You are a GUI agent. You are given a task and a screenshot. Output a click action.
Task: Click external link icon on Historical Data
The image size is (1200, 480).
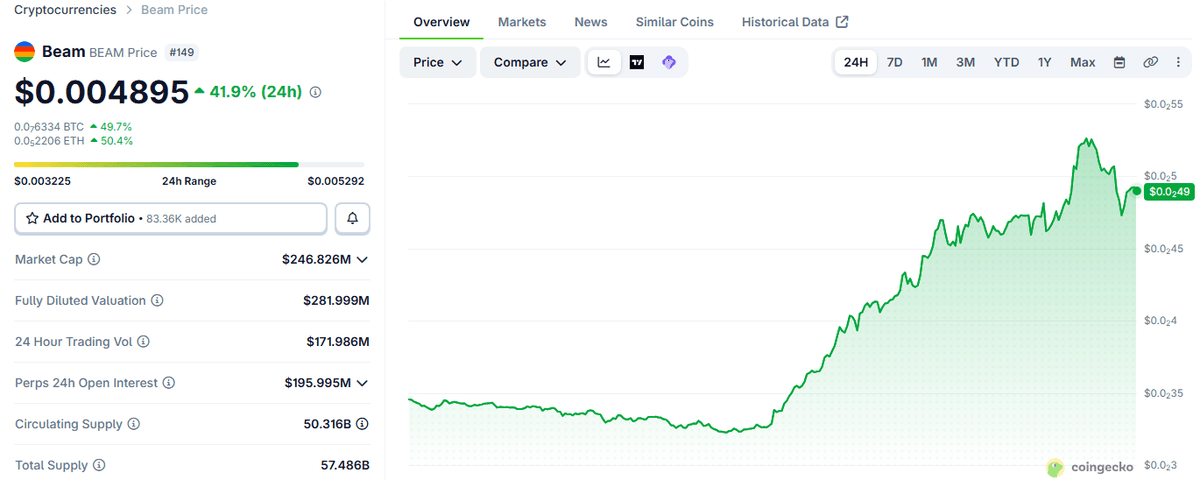[842, 22]
